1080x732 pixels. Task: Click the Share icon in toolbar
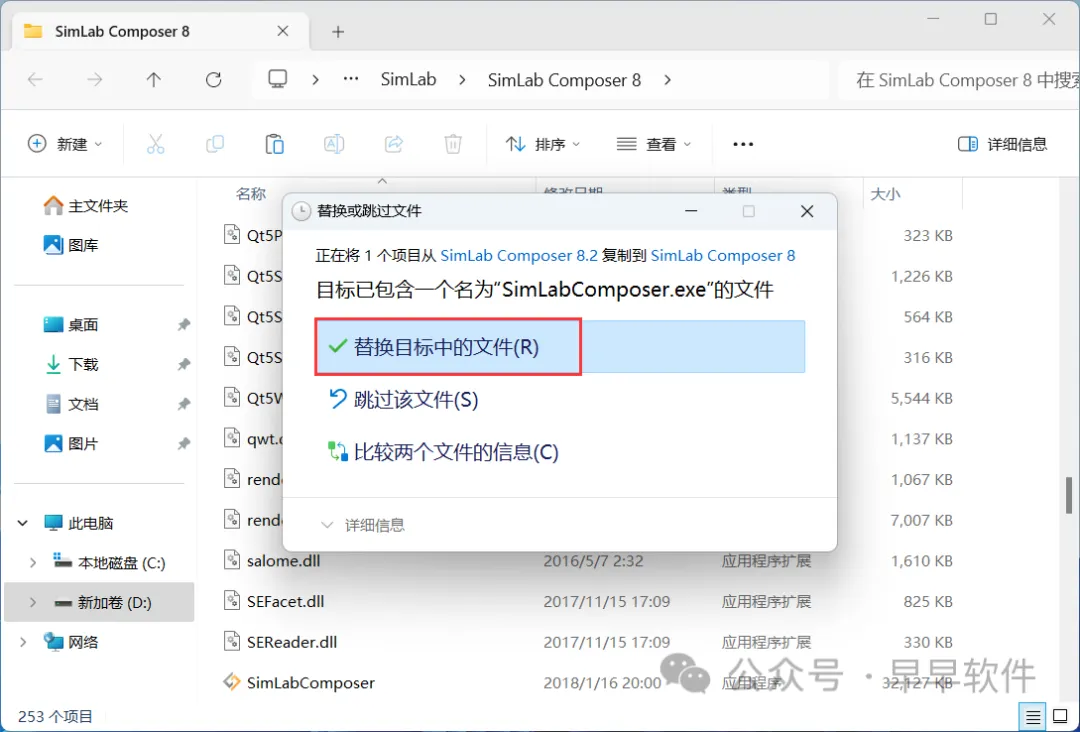click(393, 144)
